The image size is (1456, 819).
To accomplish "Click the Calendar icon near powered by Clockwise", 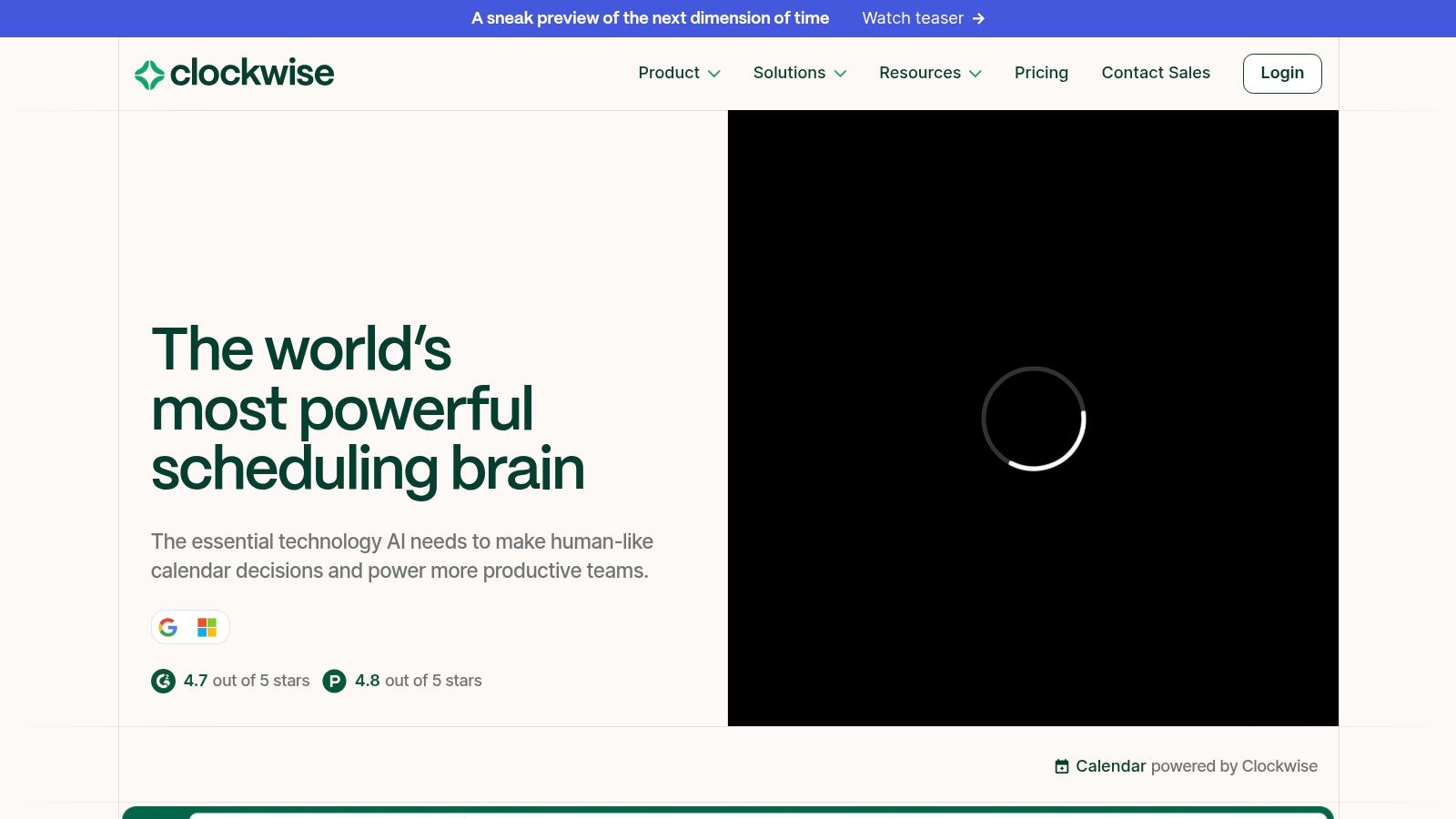I will (x=1062, y=766).
